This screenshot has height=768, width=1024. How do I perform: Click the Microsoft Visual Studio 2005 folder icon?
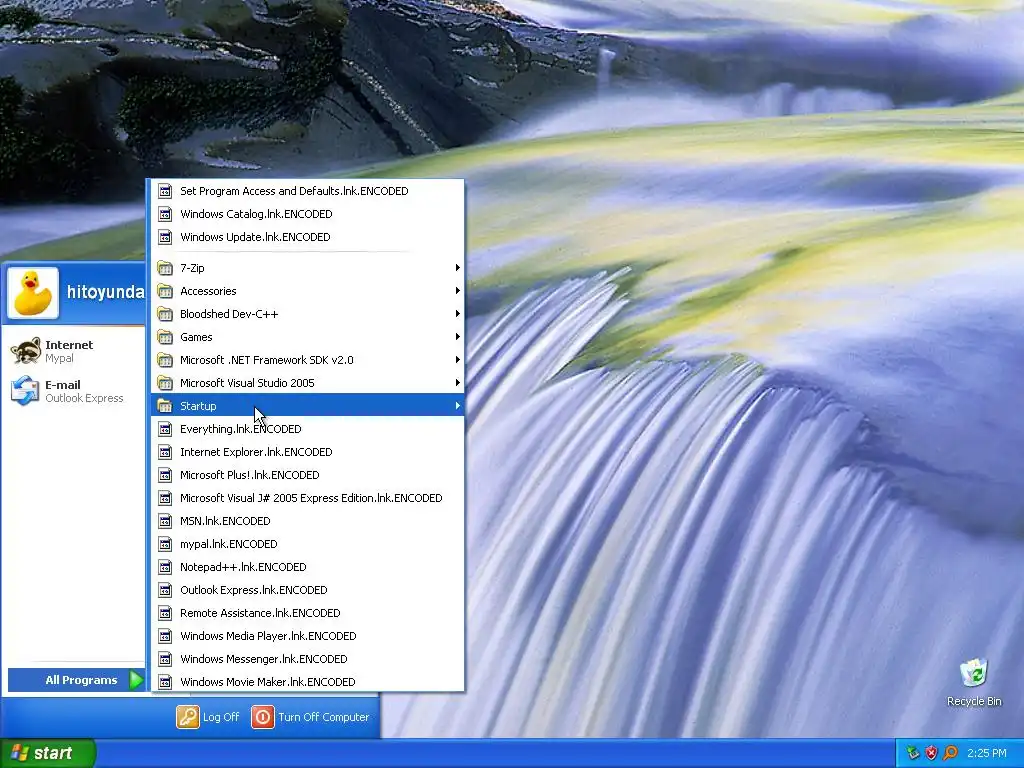(x=165, y=383)
